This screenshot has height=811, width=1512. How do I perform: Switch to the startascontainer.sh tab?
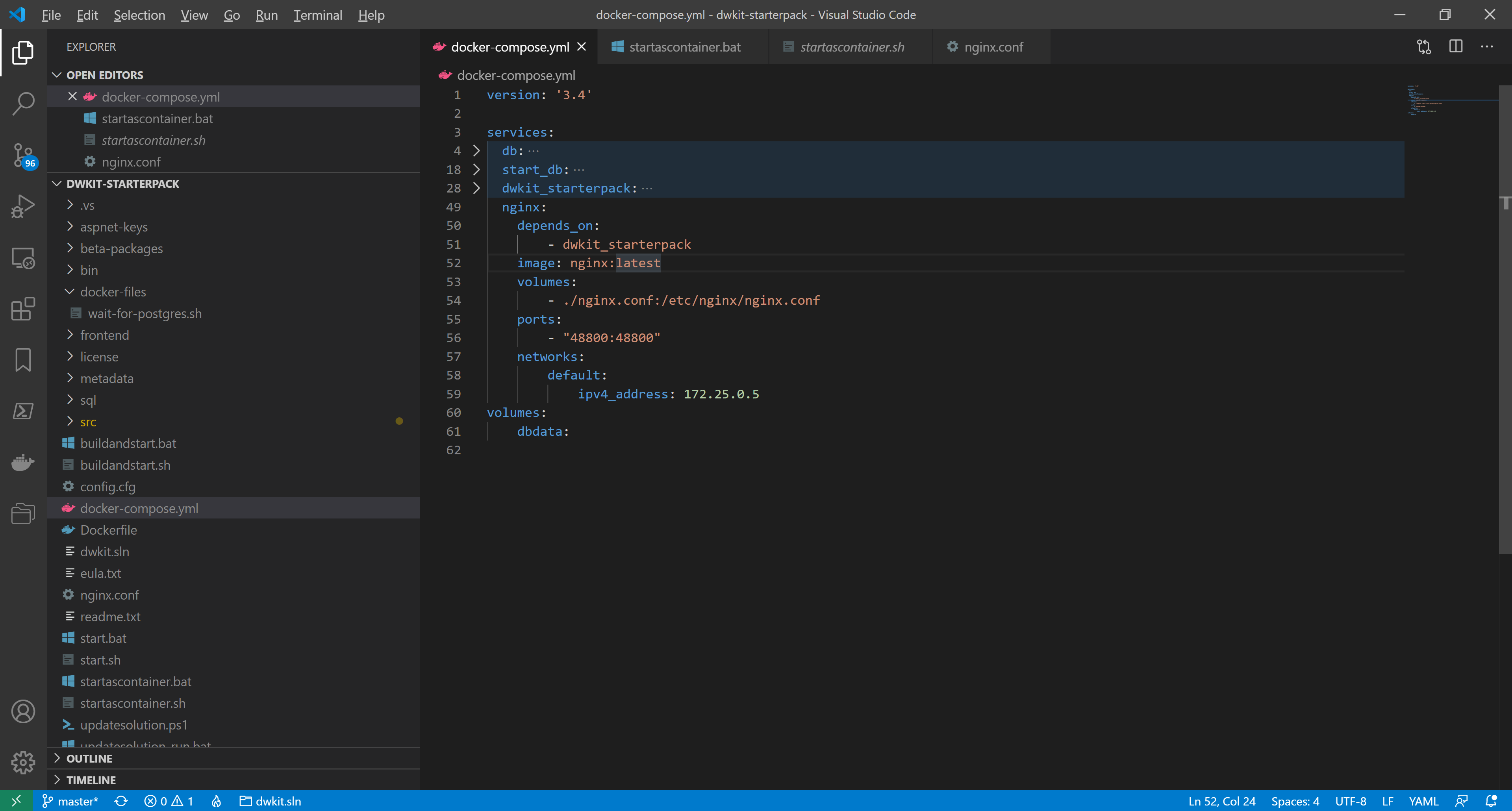pyautogui.click(x=851, y=47)
